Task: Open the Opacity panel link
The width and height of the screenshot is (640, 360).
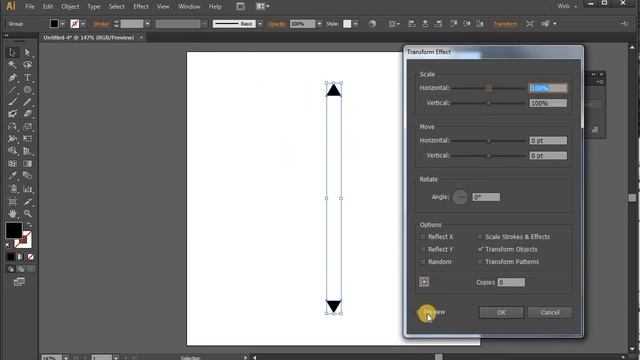Action: pos(277,24)
